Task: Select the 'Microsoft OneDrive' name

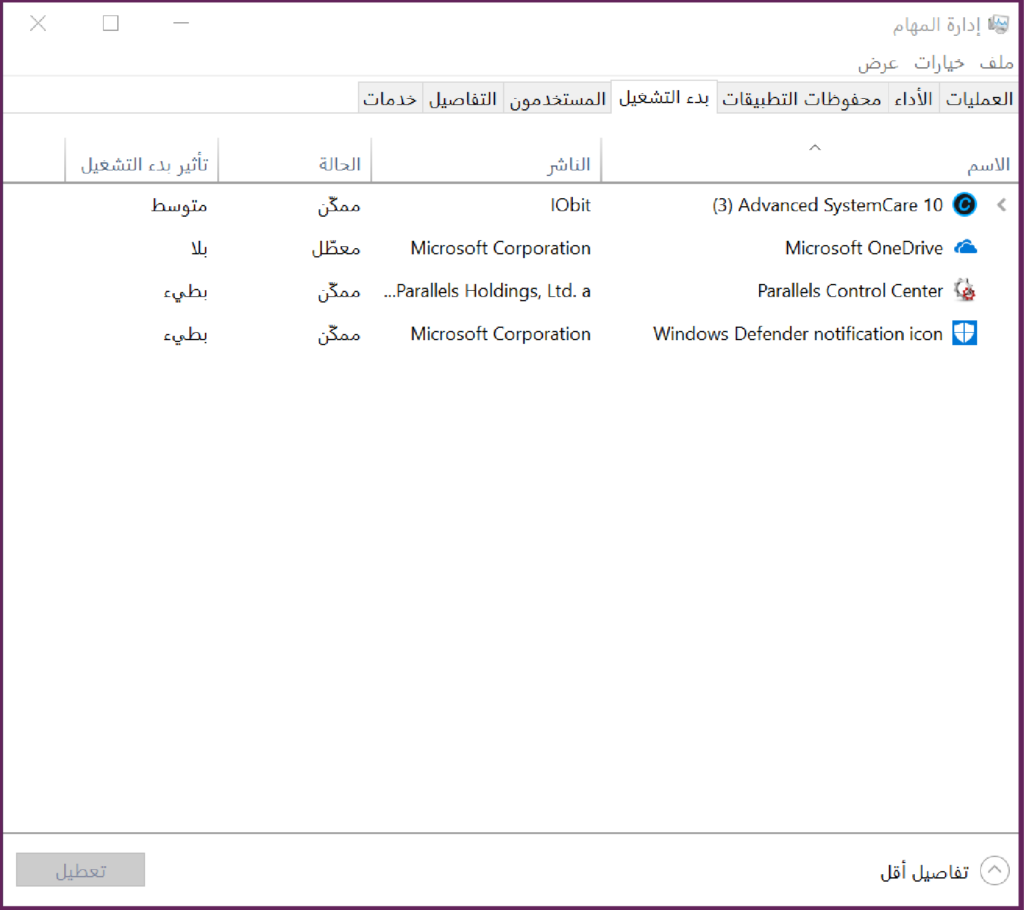Action: pos(864,248)
